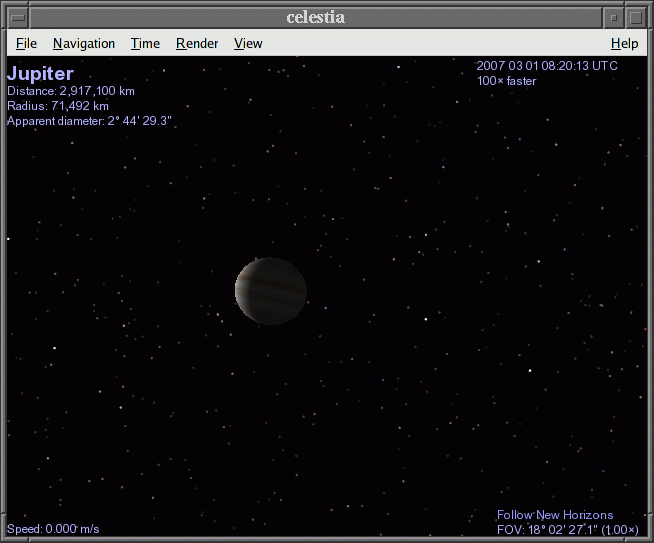Click the Radius 71,492 km text
The image size is (654, 543).
point(58,106)
